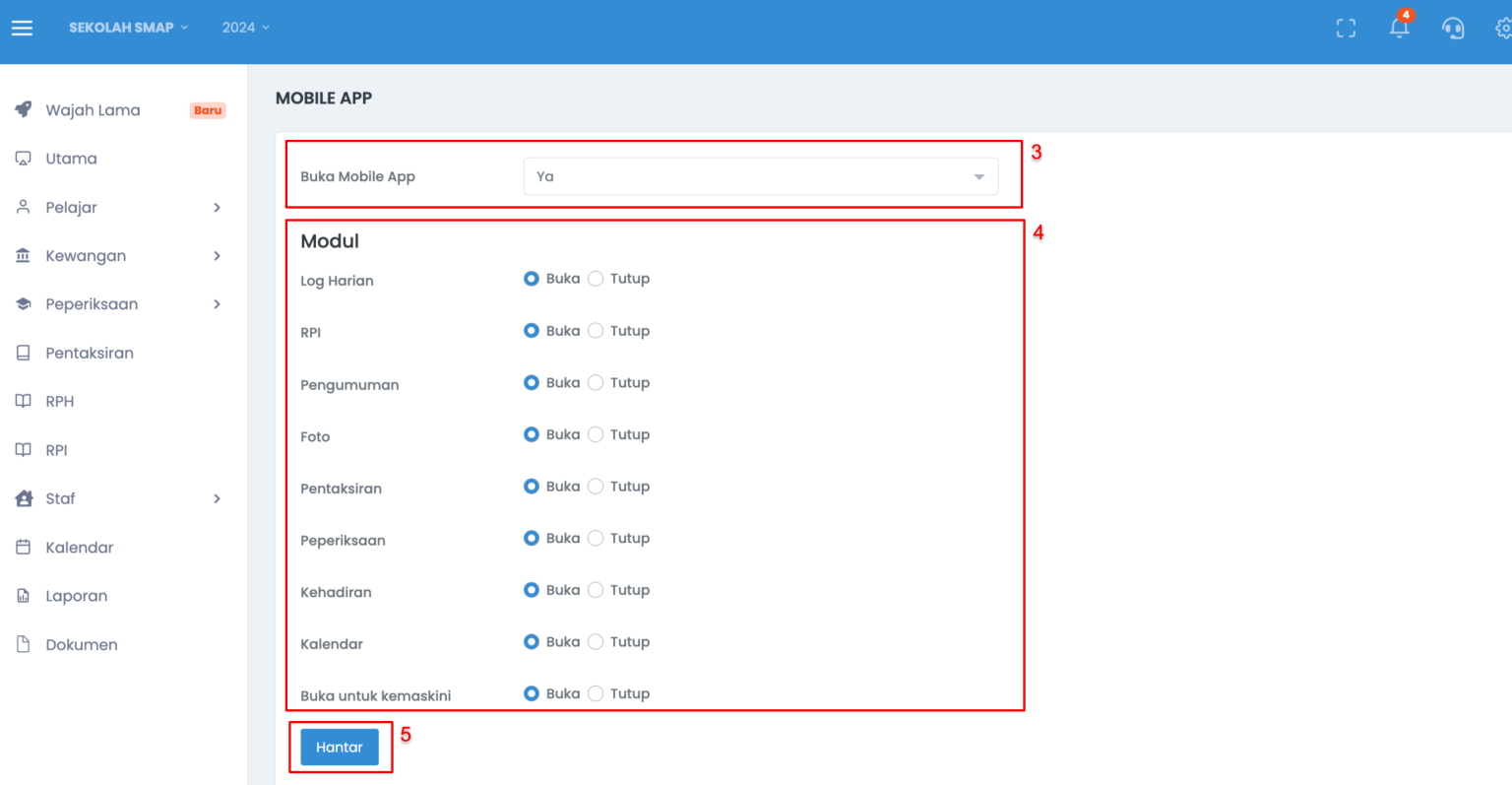Click the Hantar submit button
The image size is (1512, 785).
[x=340, y=748]
